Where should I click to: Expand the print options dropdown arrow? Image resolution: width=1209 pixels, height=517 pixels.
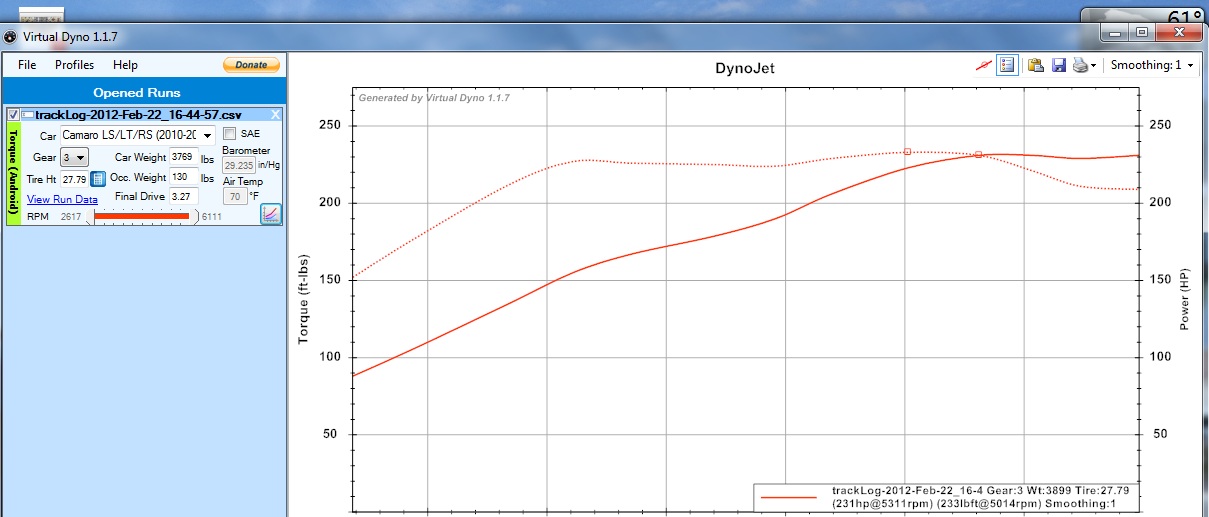pyautogui.click(x=1094, y=65)
